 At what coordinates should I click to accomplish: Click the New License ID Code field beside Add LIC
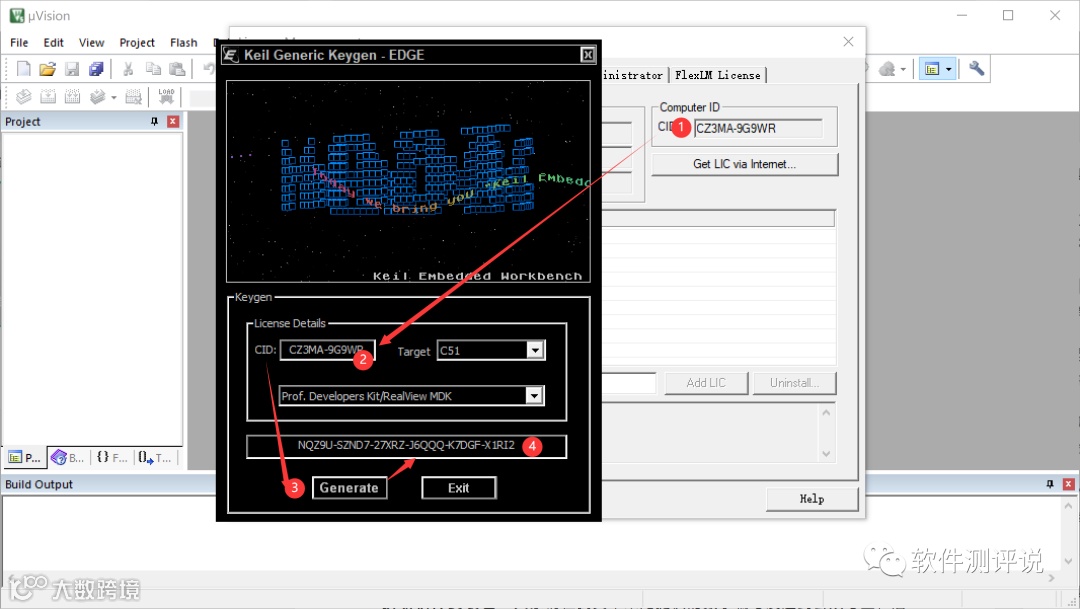click(x=629, y=383)
